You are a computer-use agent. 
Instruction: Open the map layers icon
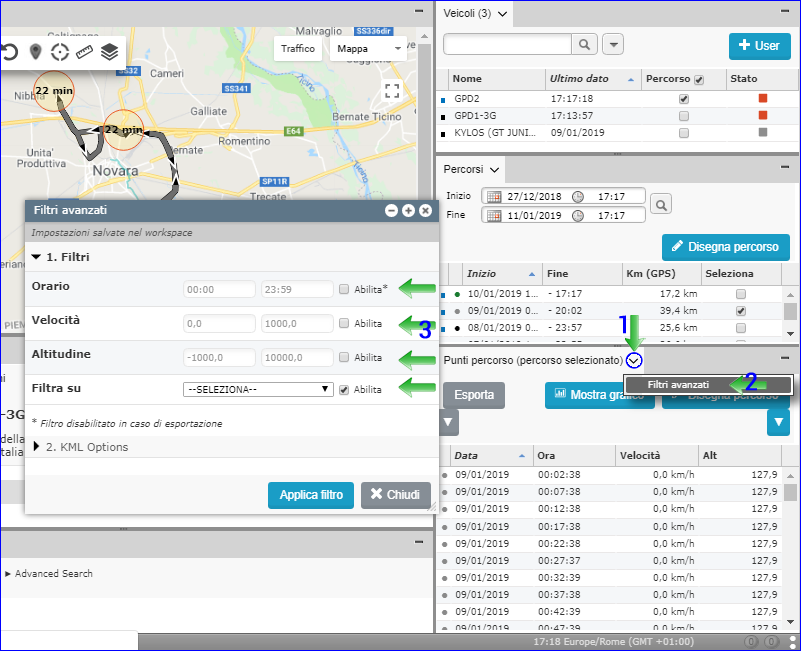tap(110, 52)
